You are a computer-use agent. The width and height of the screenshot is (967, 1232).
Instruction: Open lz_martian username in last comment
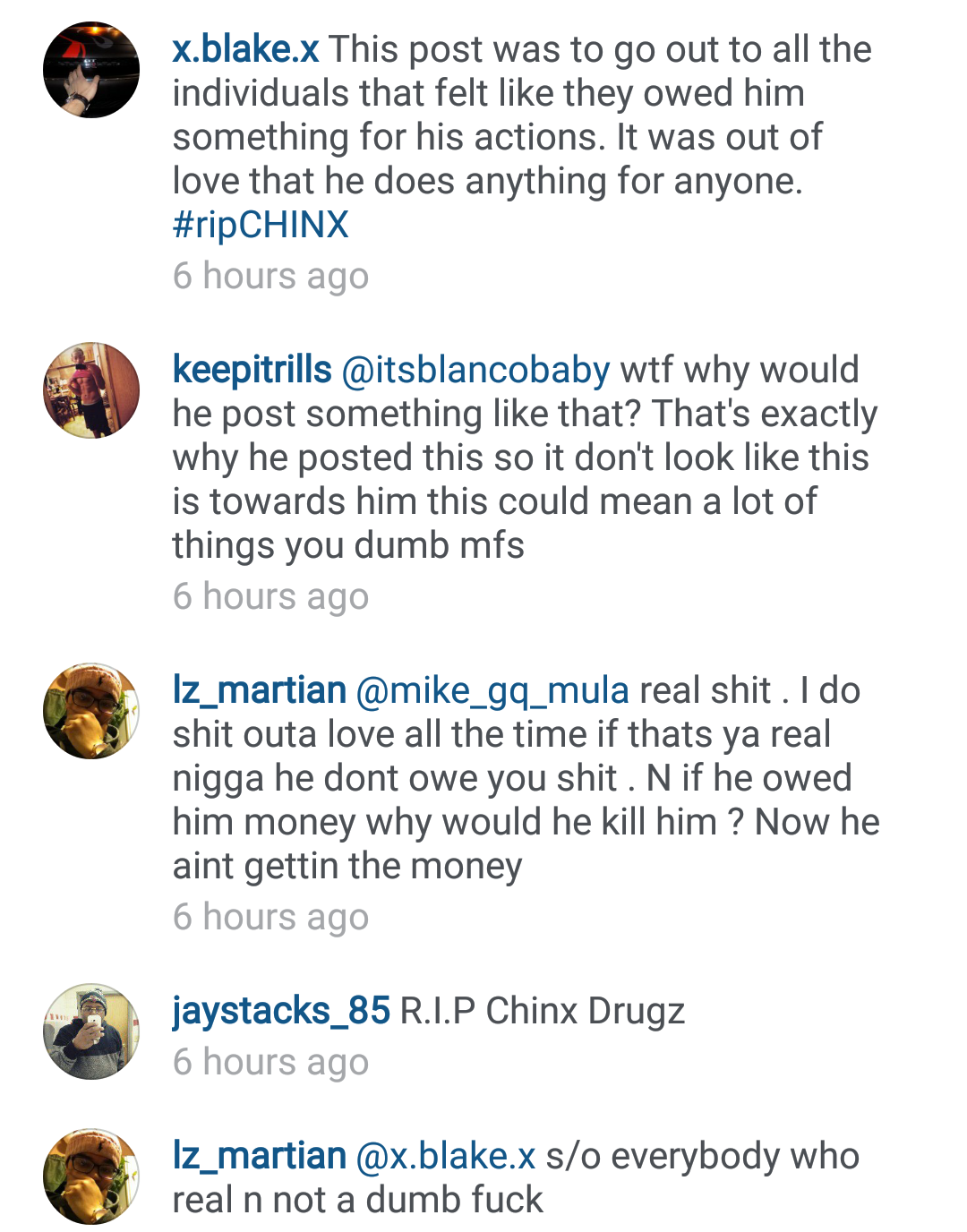point(259,1156)
